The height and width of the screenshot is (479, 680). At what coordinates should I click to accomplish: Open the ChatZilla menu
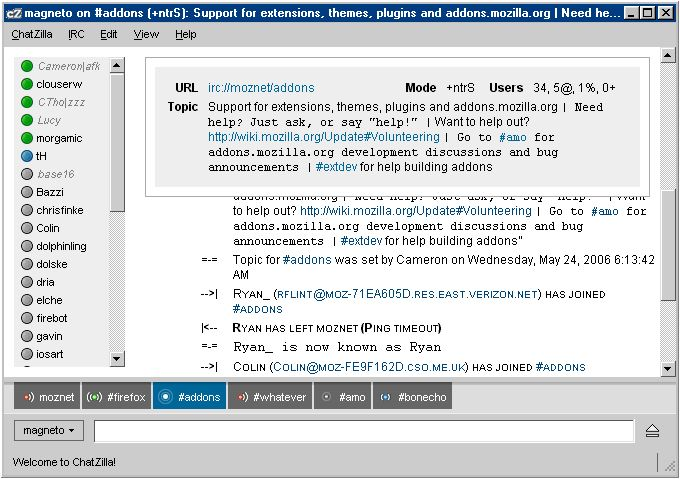click(32, 34)
